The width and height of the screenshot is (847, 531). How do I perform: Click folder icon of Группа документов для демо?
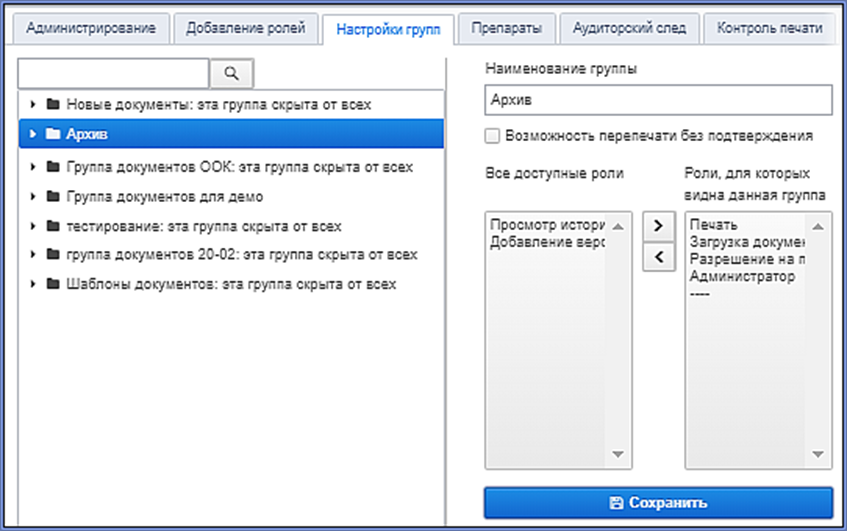click(x=53, y=196)
